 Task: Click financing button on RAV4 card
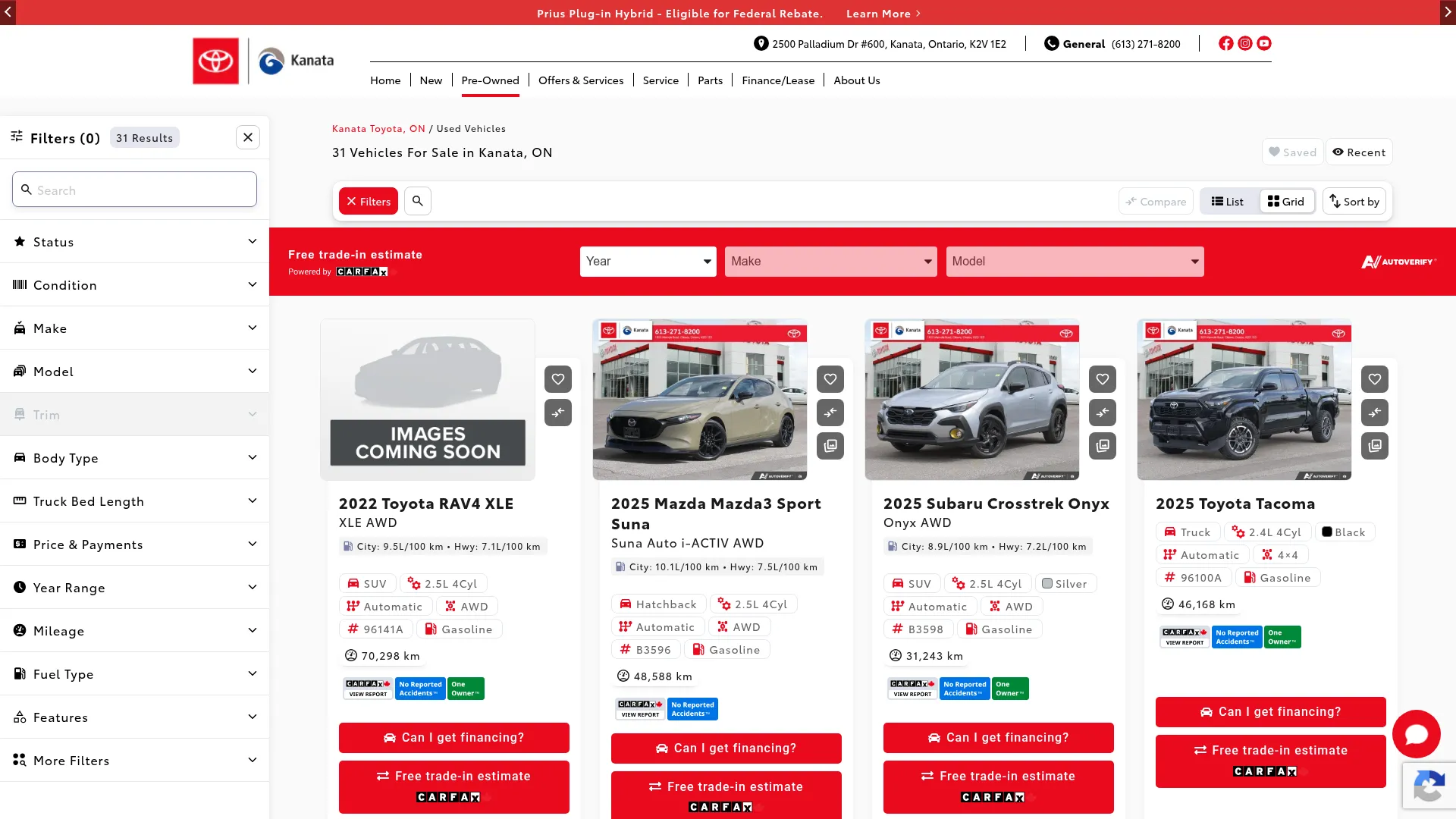tap(454, 738)
